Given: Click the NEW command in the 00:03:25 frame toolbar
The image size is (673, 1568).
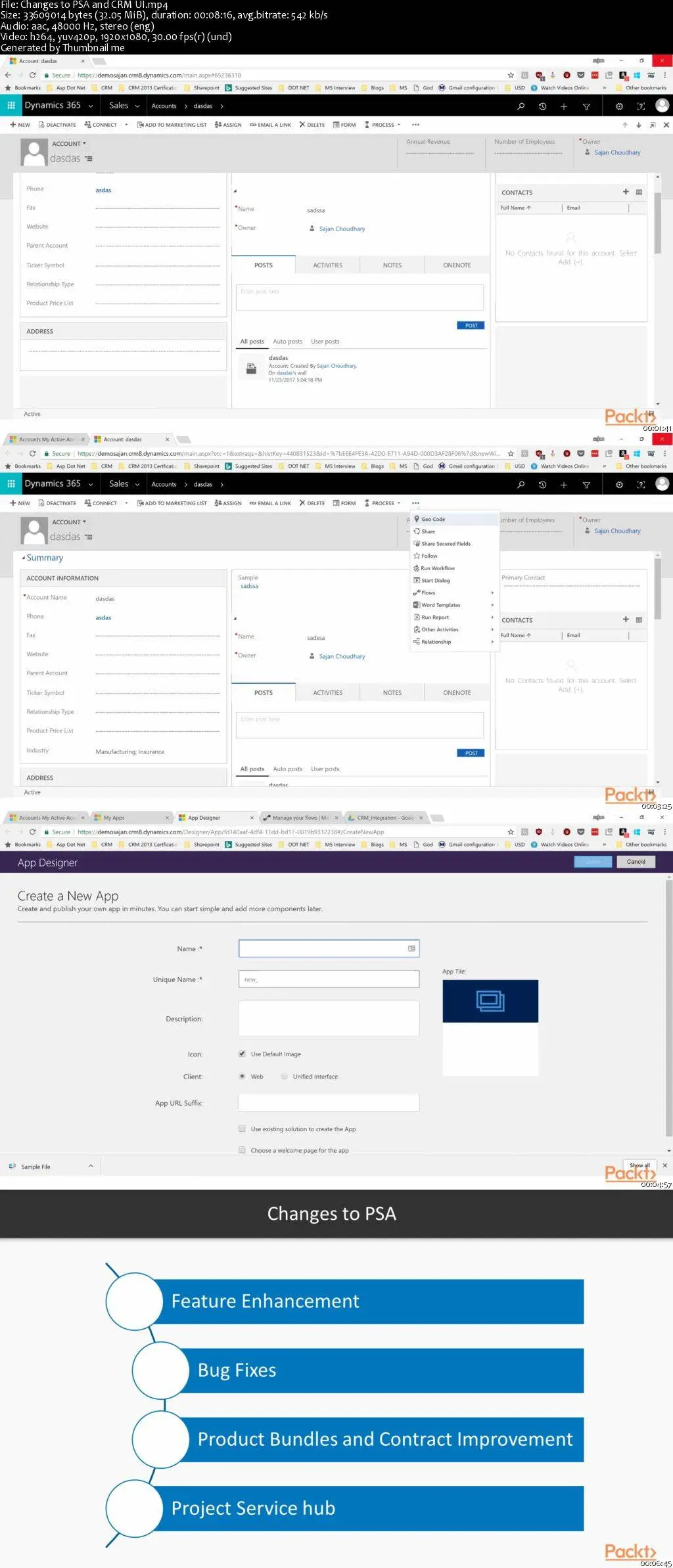Looking at the screenshot, I should coord(20,503).
